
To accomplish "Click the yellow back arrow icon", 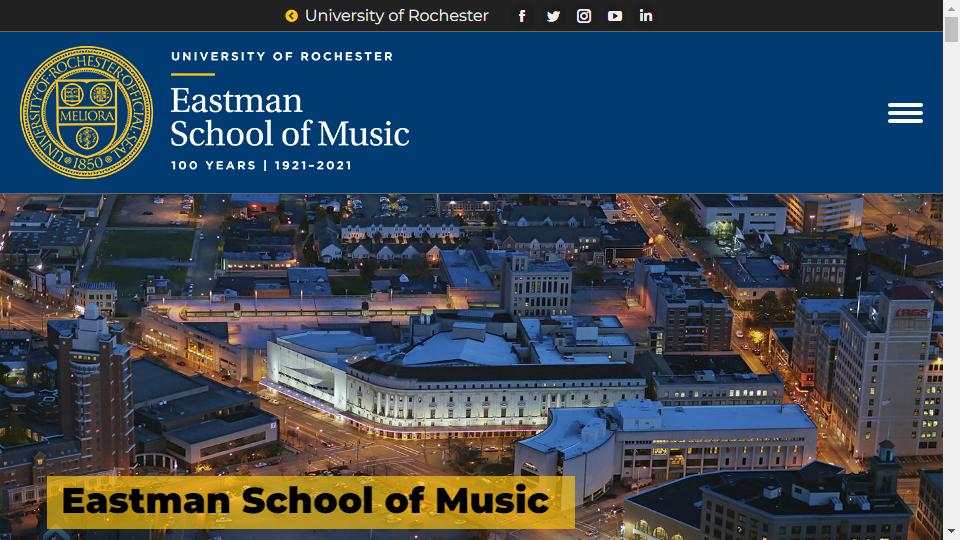I will (x=291, y=16).
